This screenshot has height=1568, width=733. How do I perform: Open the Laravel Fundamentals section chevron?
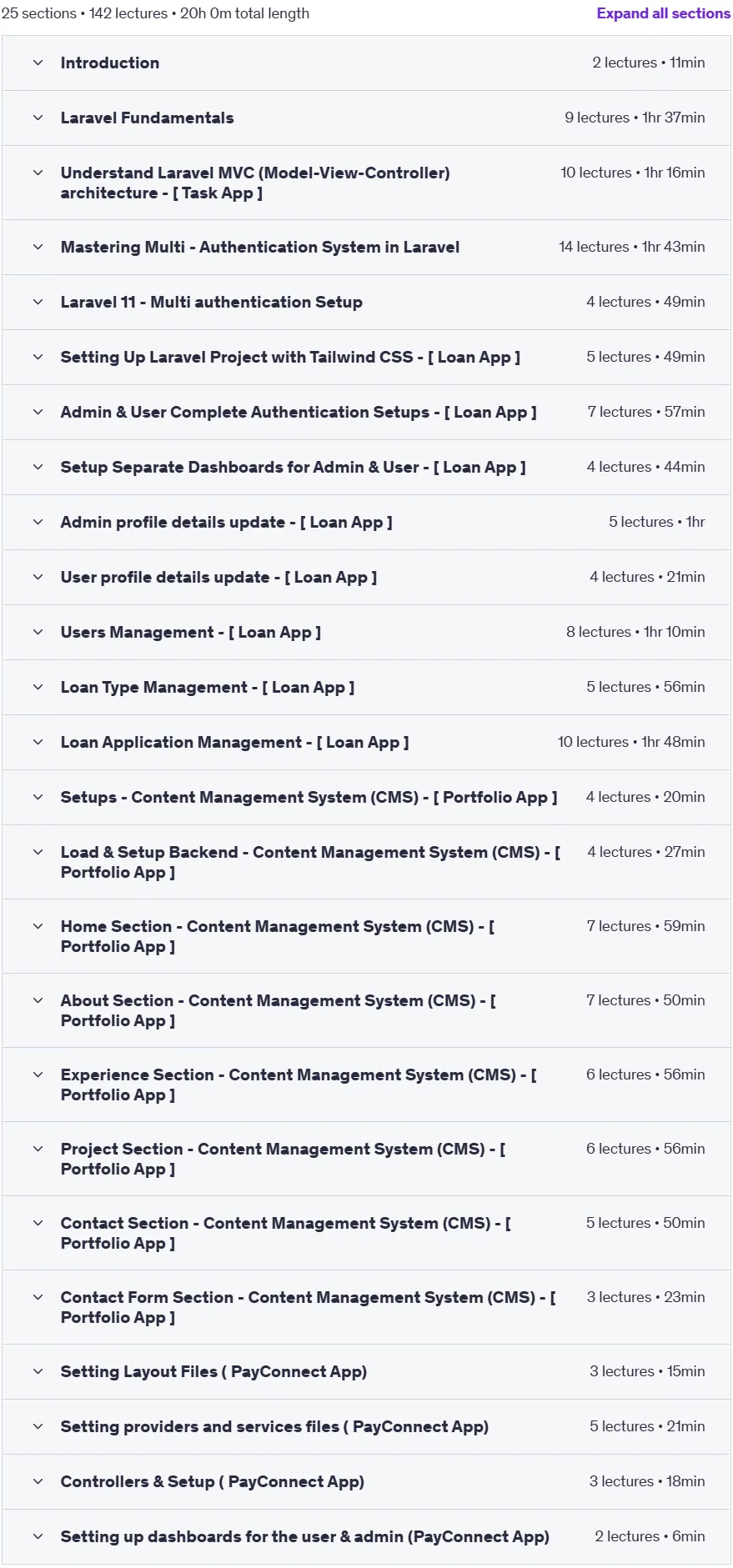coord(38,118)
